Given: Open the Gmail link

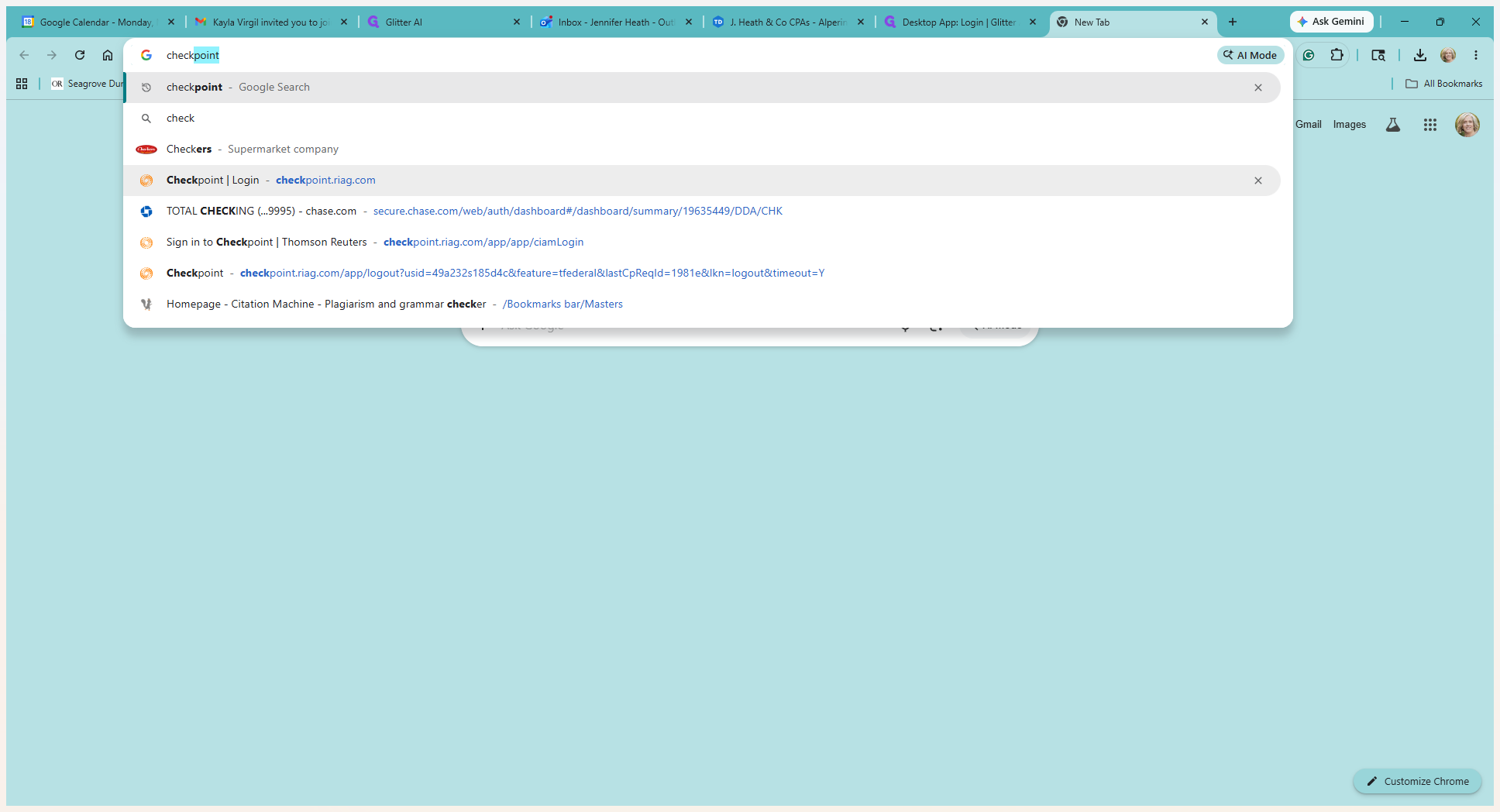Looking at the screenshot, I should click(x=1308, y=124).
